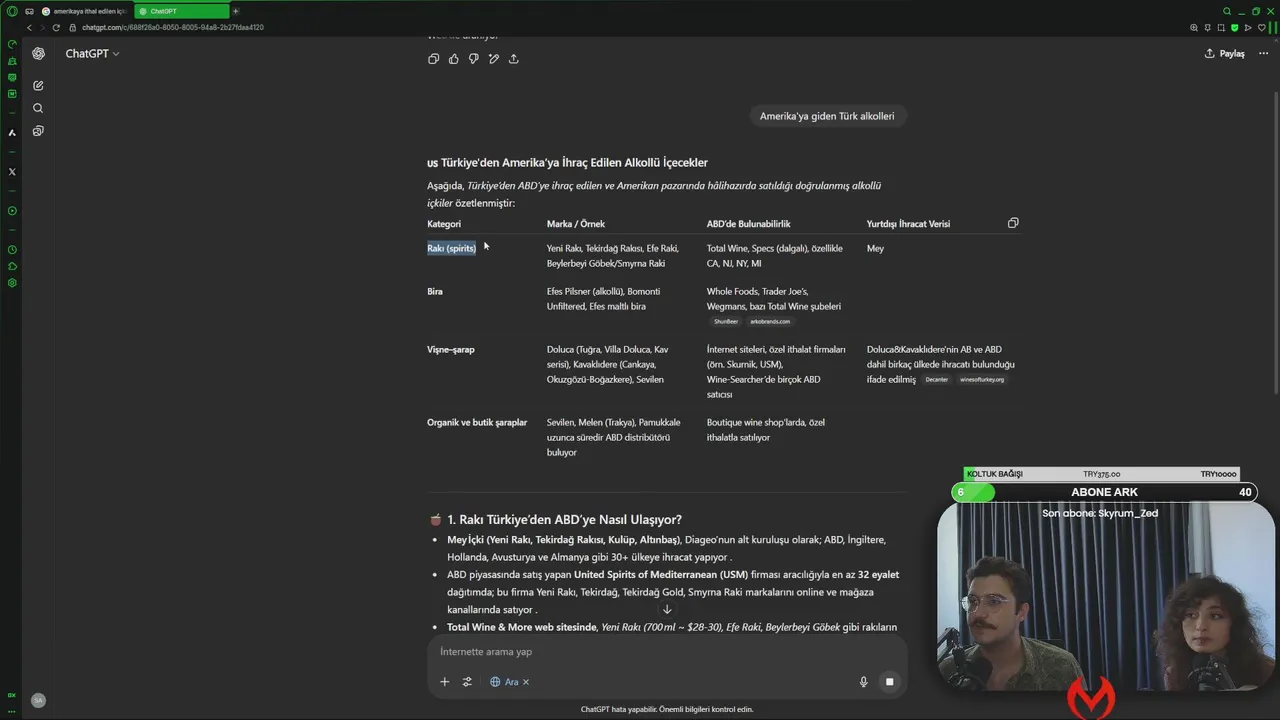
Task: Open the user avatar at sidebar bottom
Action: tap(38, 701)
